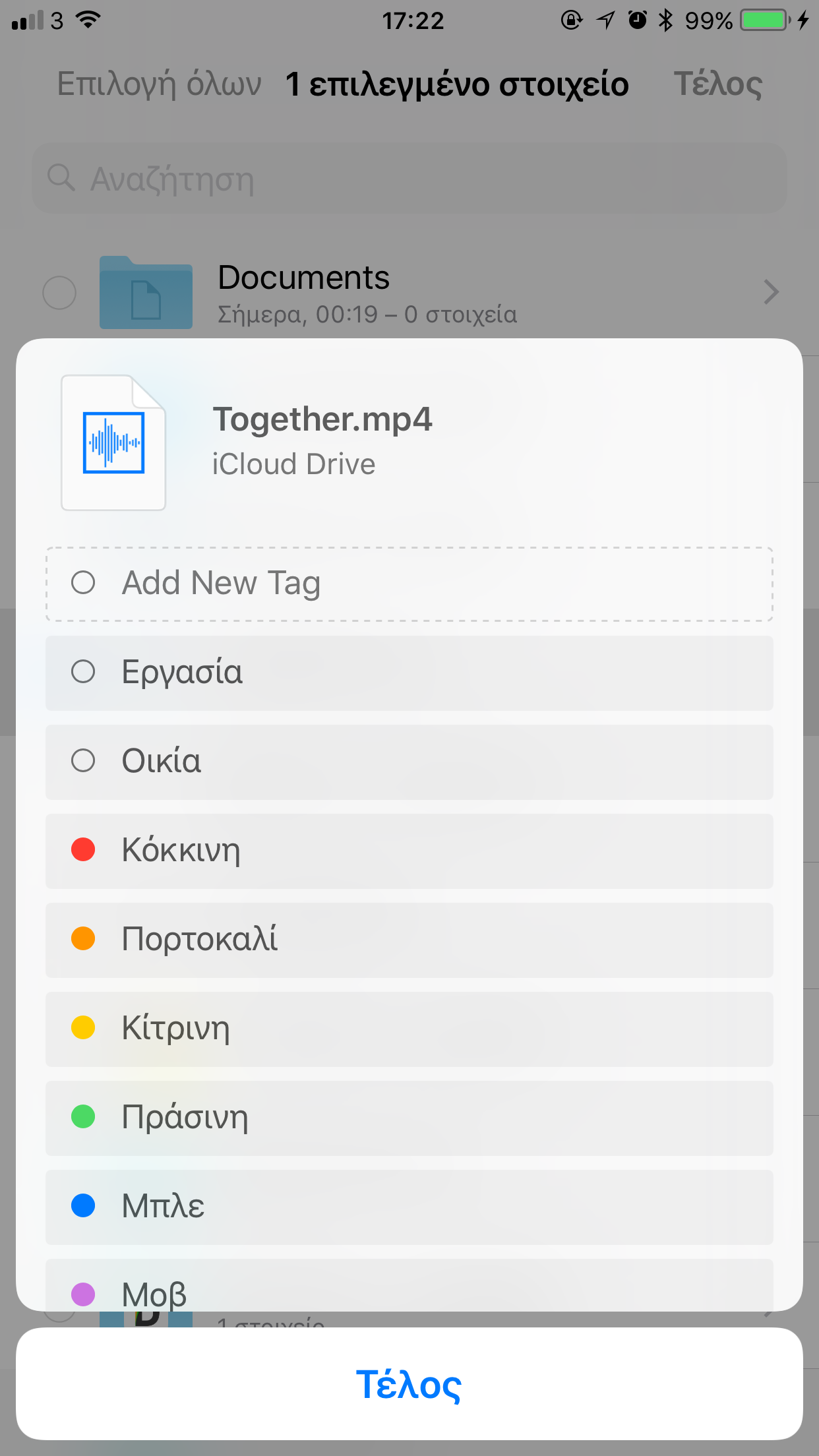The height and width of the screenshot is (1456, 819).
Task: Tap the alarm clock status icon
Action: [637, 20]
